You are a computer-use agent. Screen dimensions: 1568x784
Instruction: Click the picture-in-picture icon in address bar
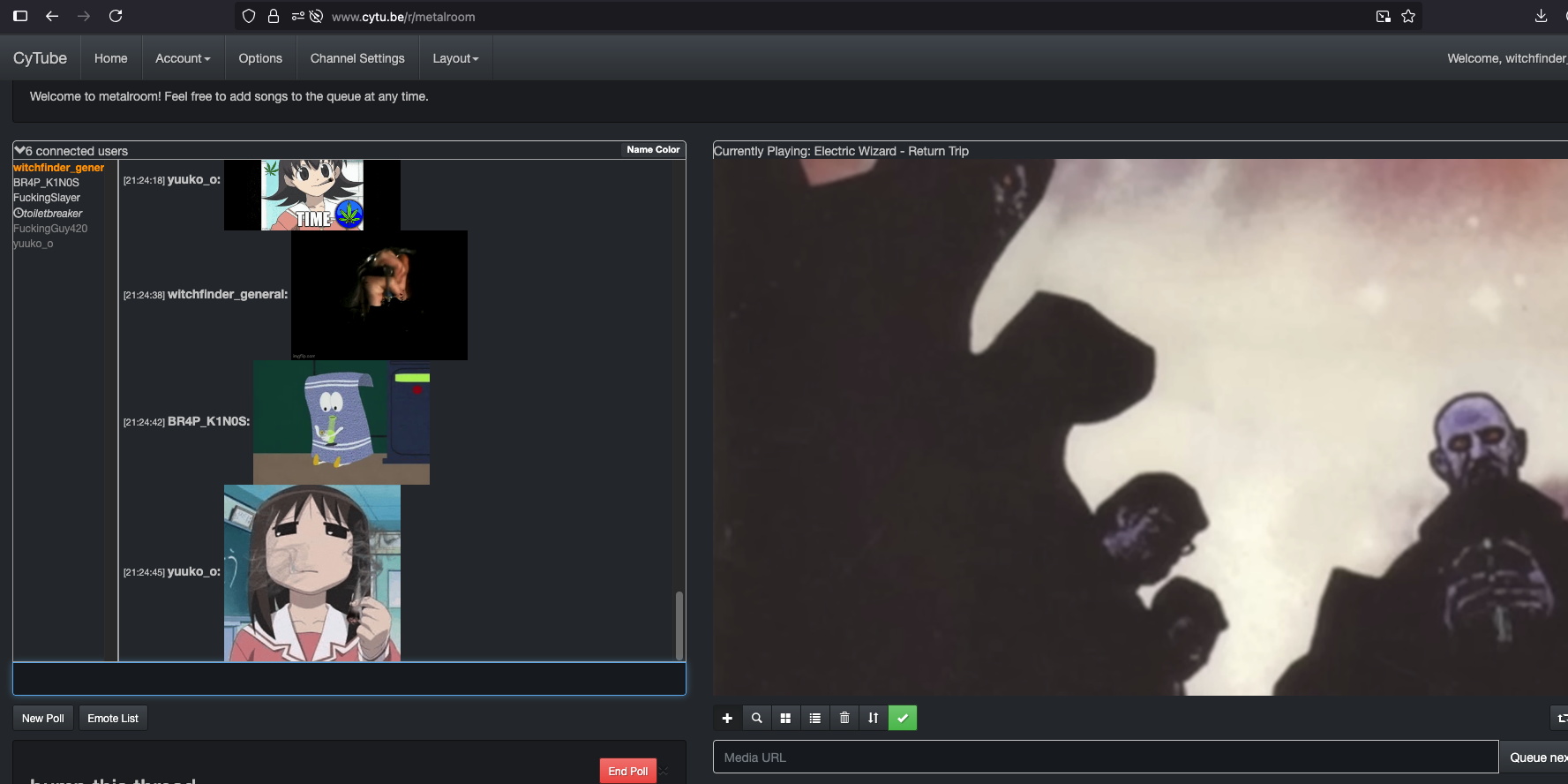[1384, 16]
